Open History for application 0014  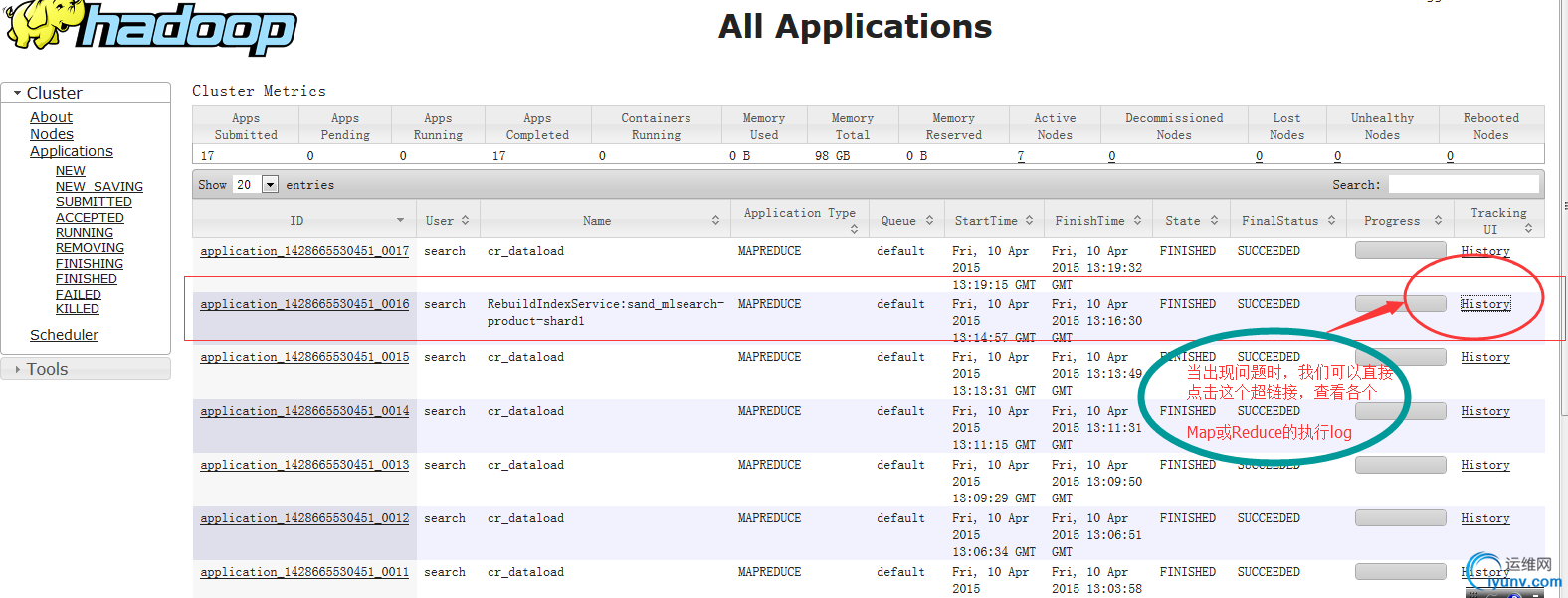coord(1485,411)
